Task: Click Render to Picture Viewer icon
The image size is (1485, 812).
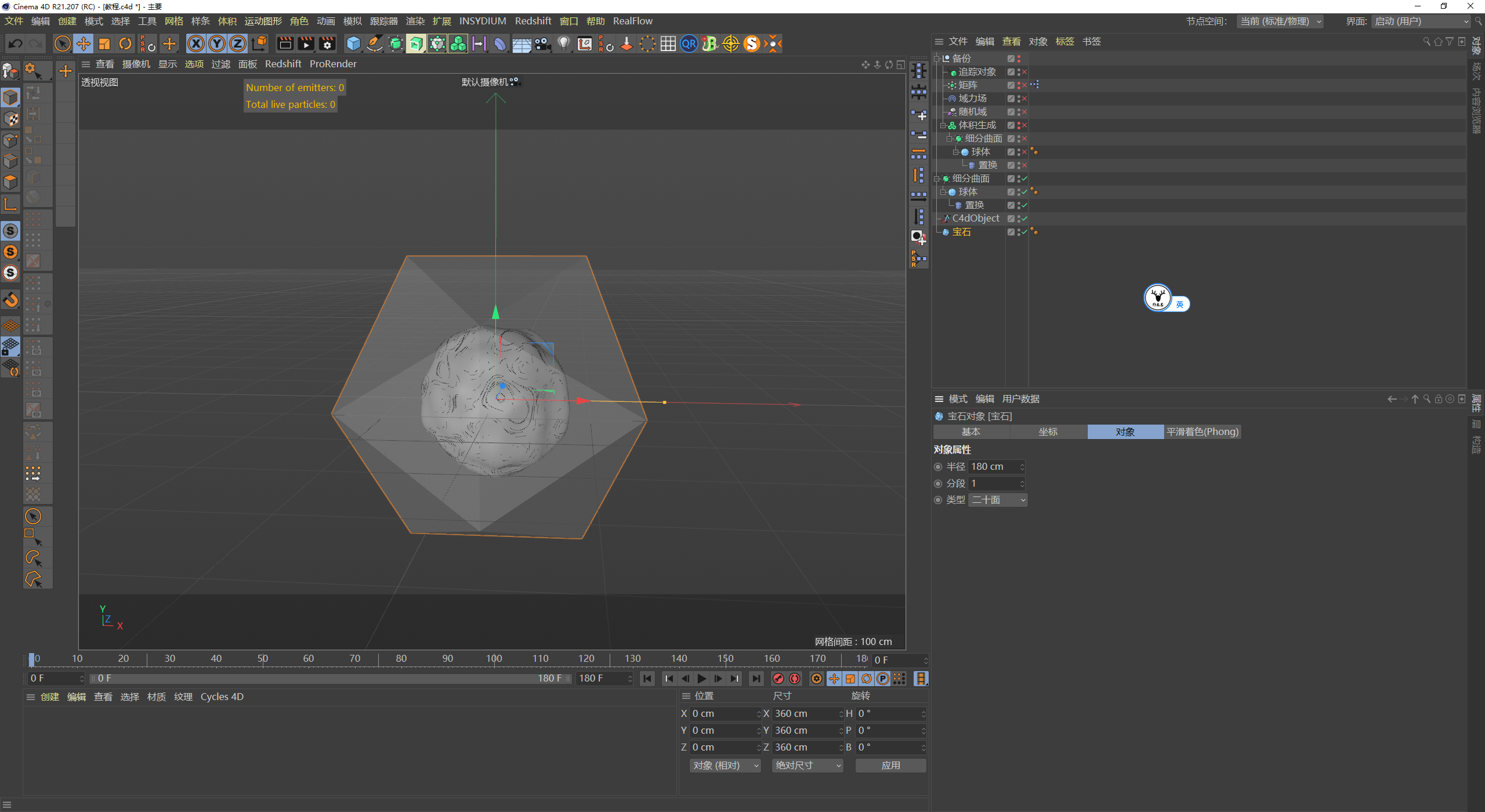Action: tap(306, 43)
